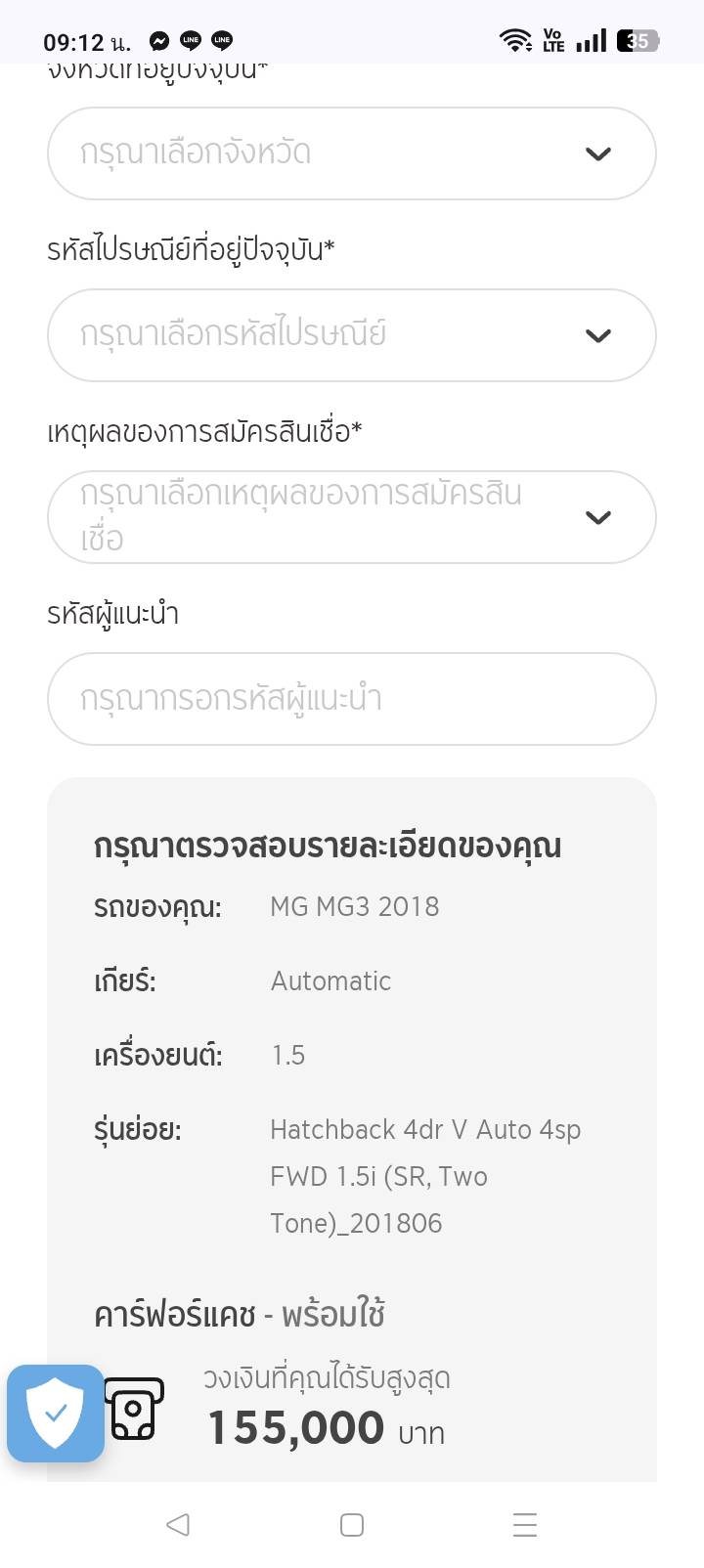The image size is (704, 1568).
Task: Open the recent apps menu button
Action: coord(525,1525)
